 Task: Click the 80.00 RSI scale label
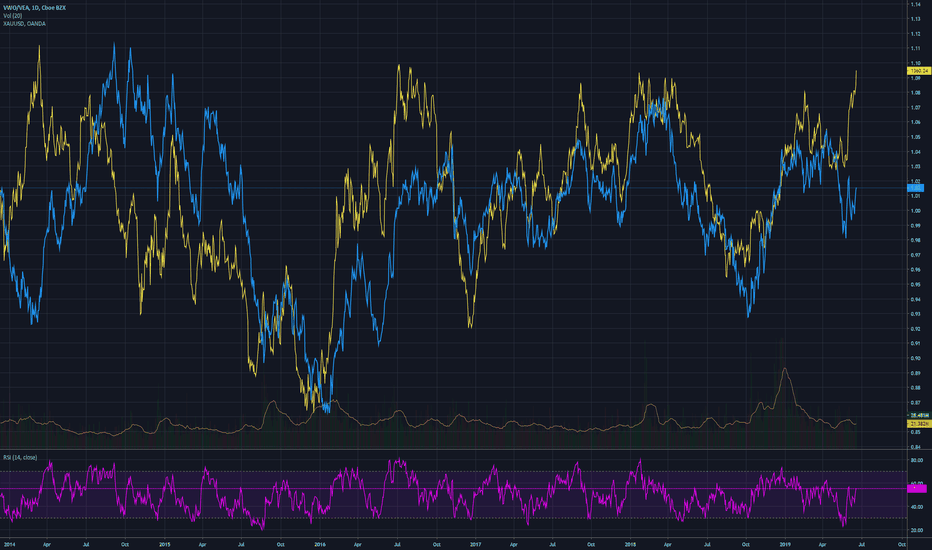pyautogui.click(x=917, y=460)
